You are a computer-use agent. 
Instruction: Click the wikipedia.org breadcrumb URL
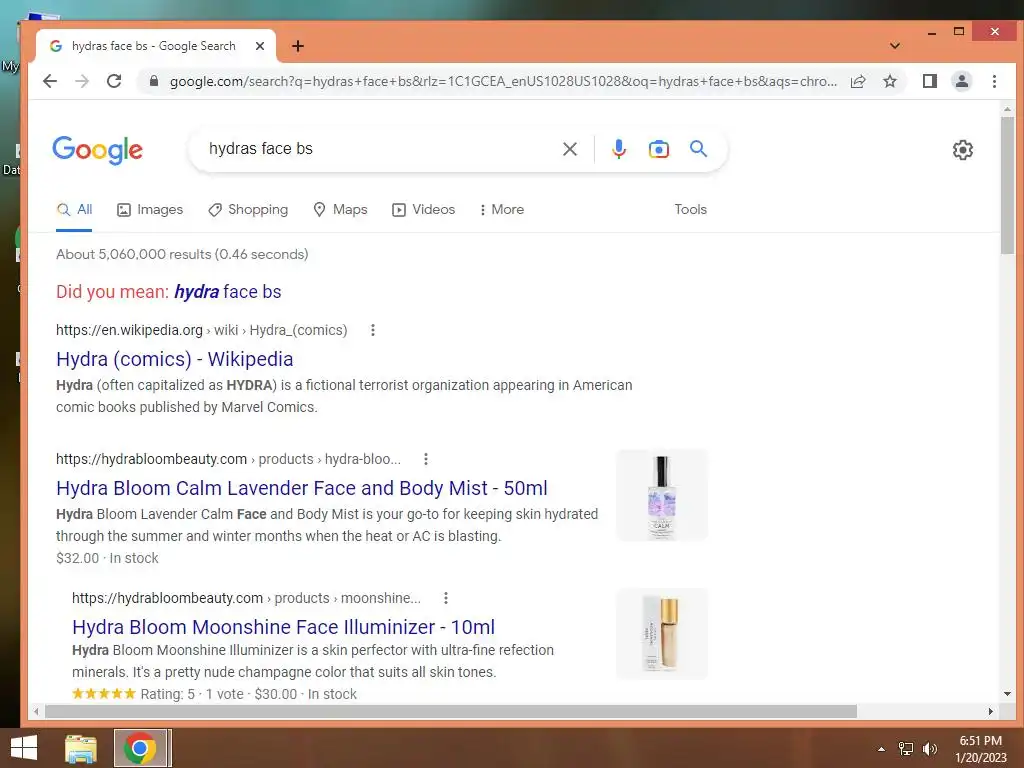202,330
